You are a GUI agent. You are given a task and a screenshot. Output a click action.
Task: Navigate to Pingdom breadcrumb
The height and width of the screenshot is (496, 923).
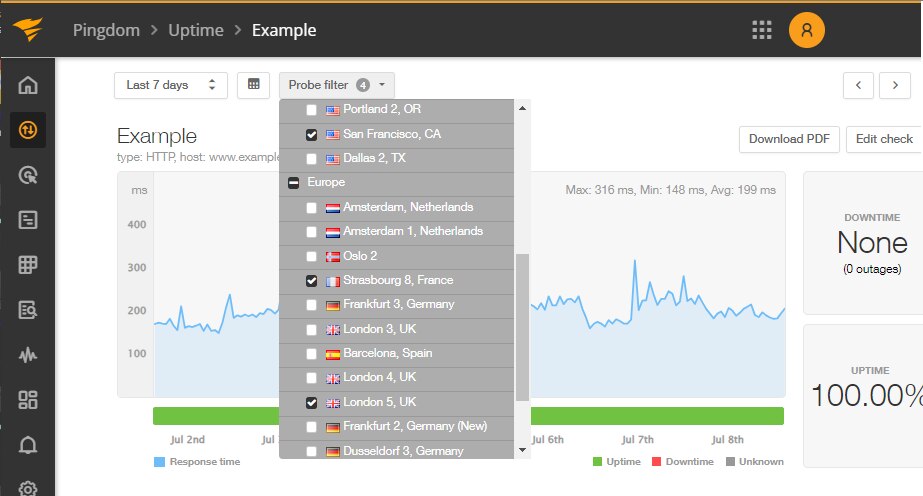[106, 30]
